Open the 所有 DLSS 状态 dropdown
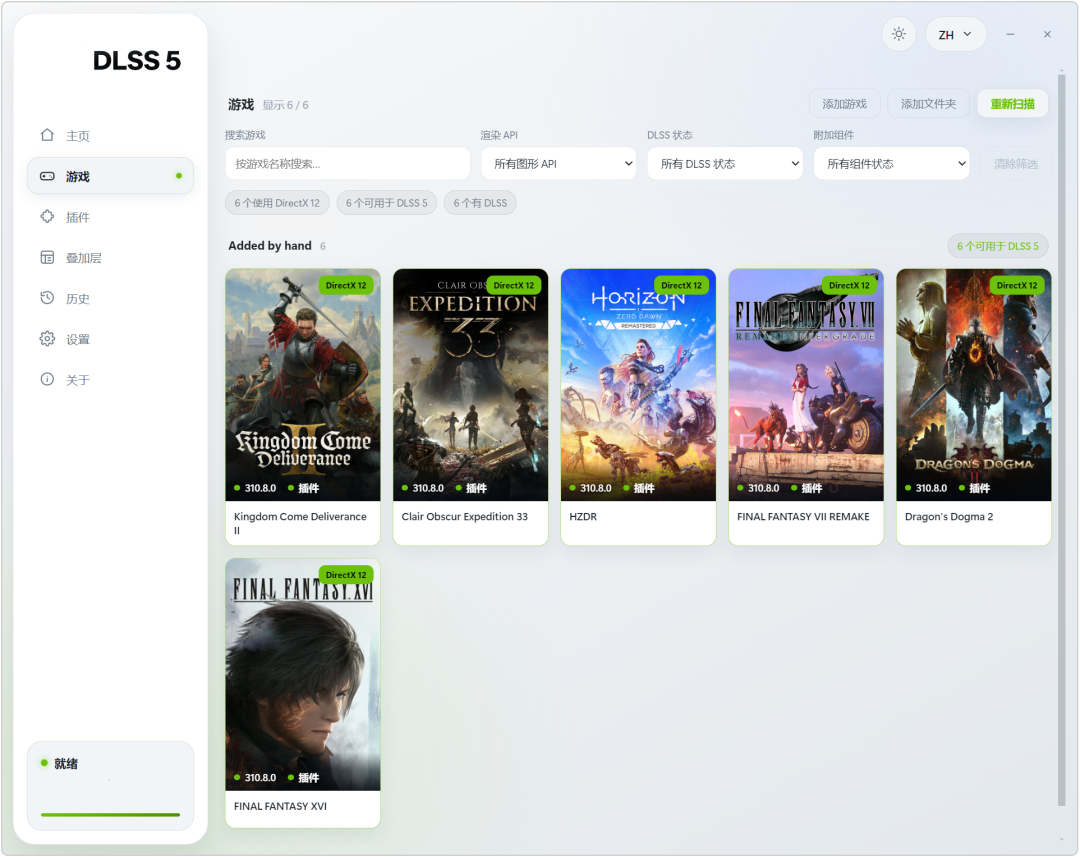 (x=725, y=163)
